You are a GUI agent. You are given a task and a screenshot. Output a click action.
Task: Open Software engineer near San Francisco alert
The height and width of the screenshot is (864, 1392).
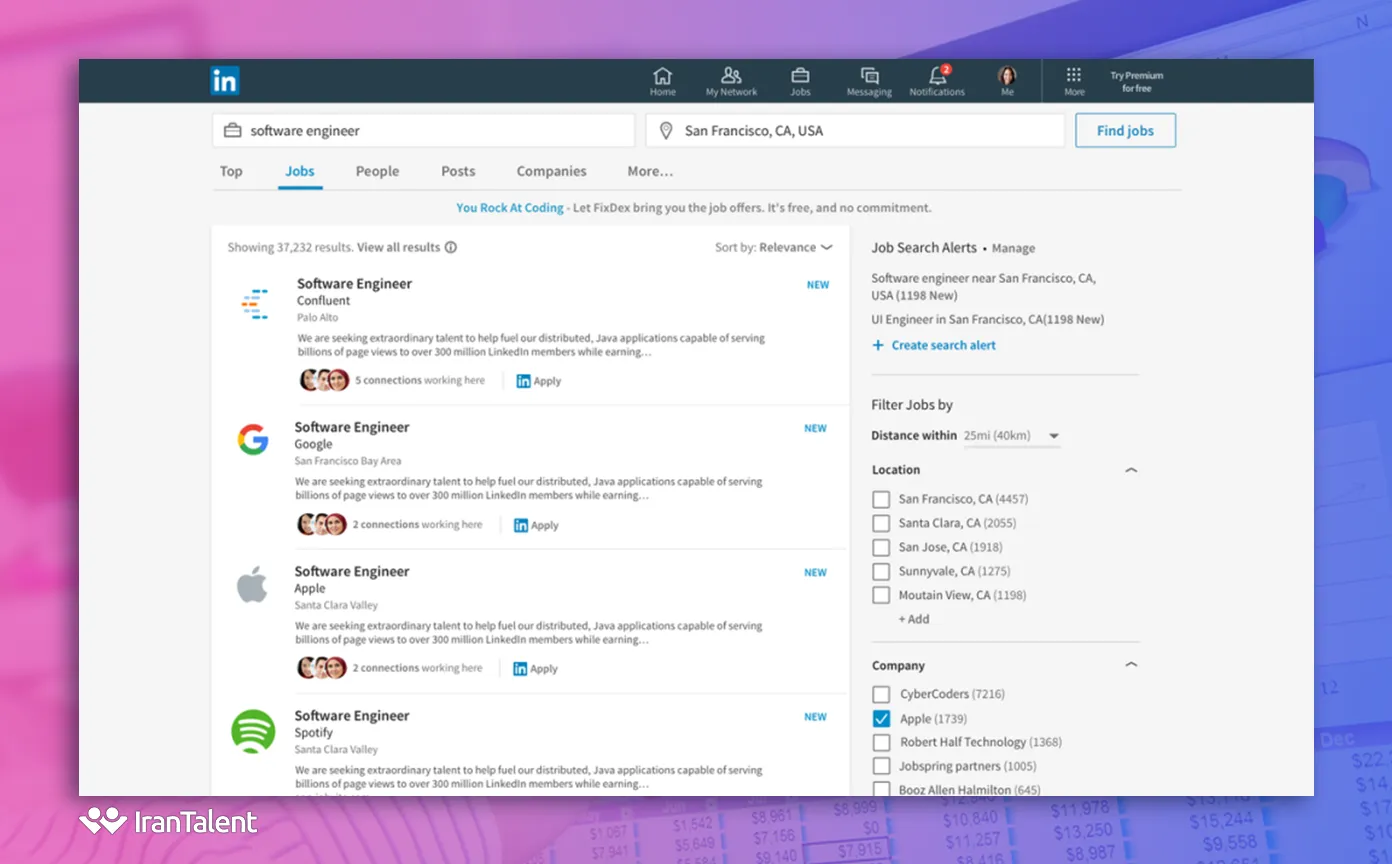pos(983,287)
